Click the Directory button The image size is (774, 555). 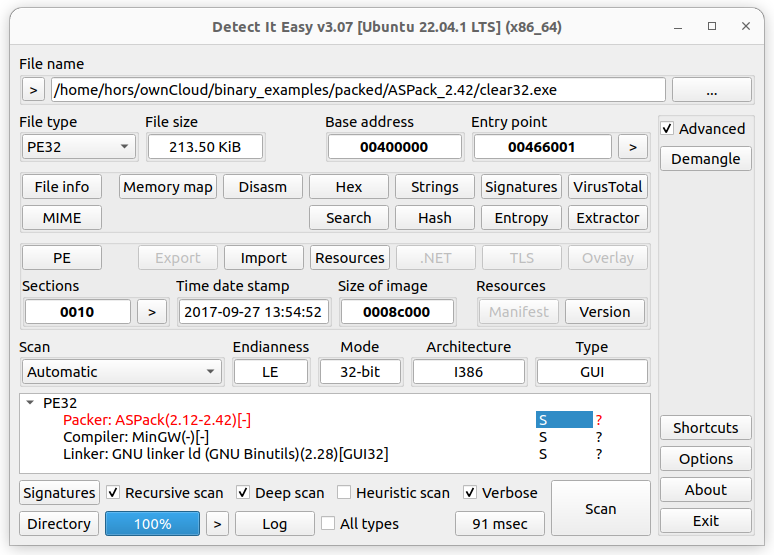coord(59,524)
